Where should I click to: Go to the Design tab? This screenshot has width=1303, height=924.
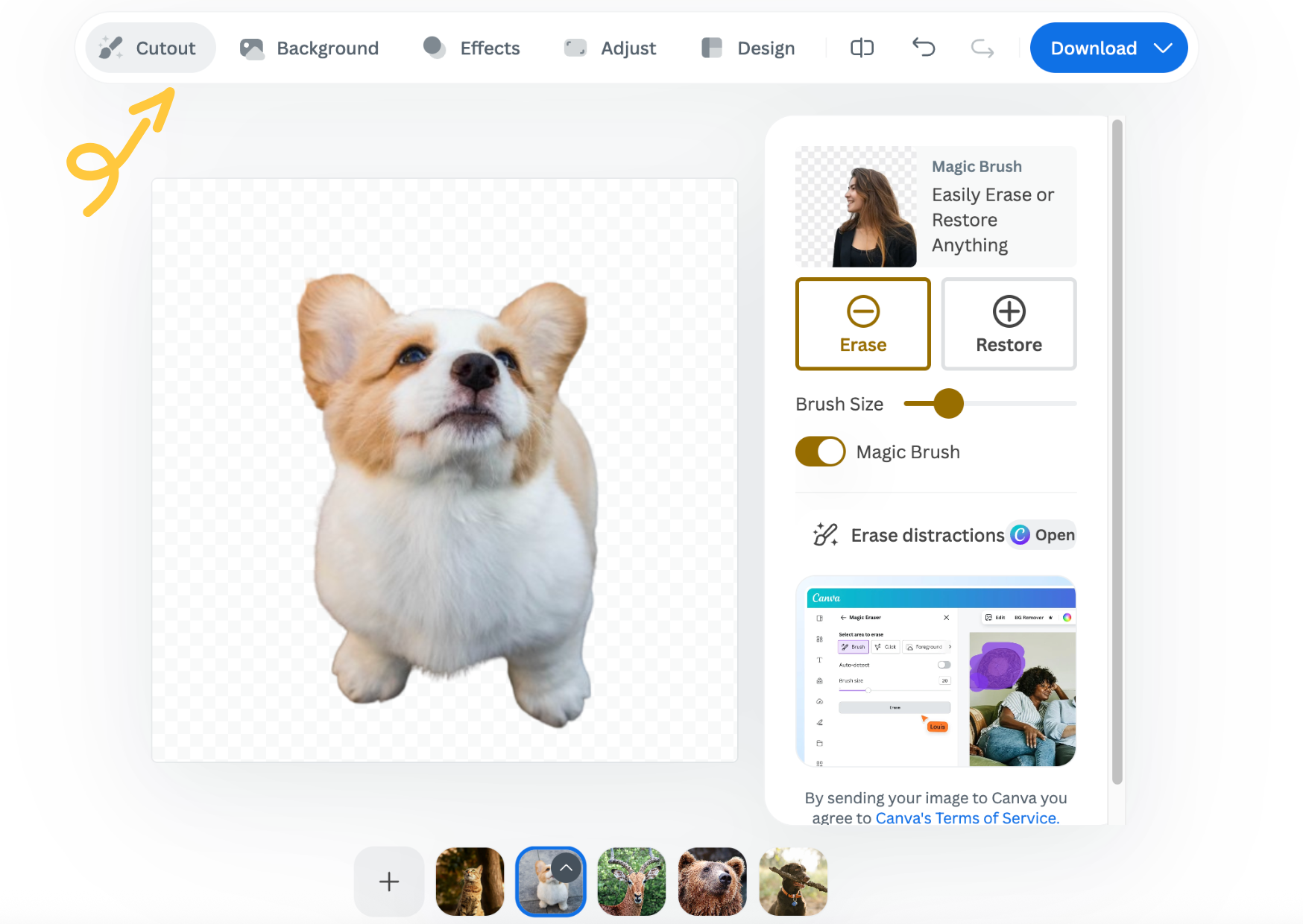748,48
